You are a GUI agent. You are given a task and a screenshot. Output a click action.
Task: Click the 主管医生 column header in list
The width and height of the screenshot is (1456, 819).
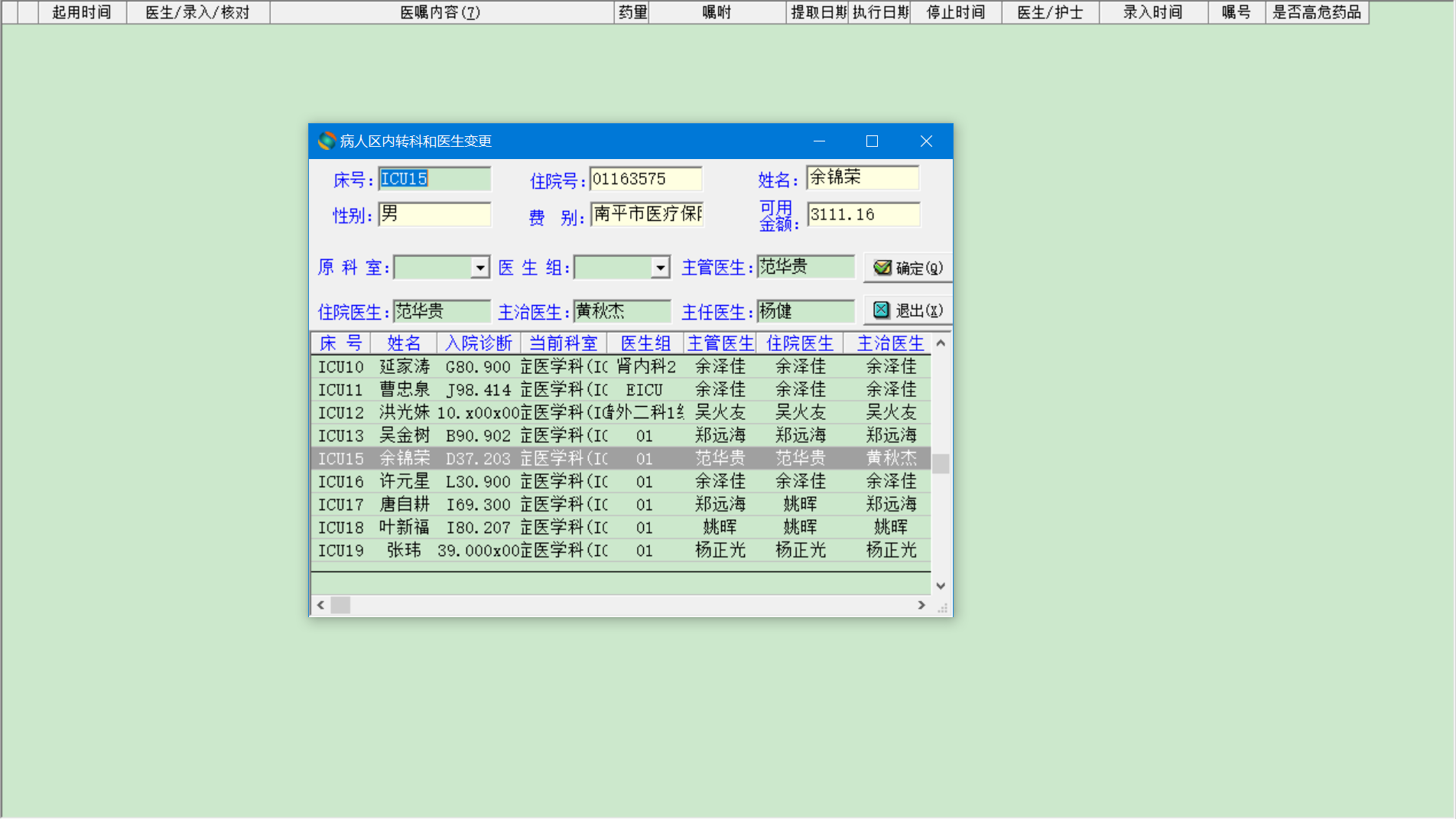720,343
